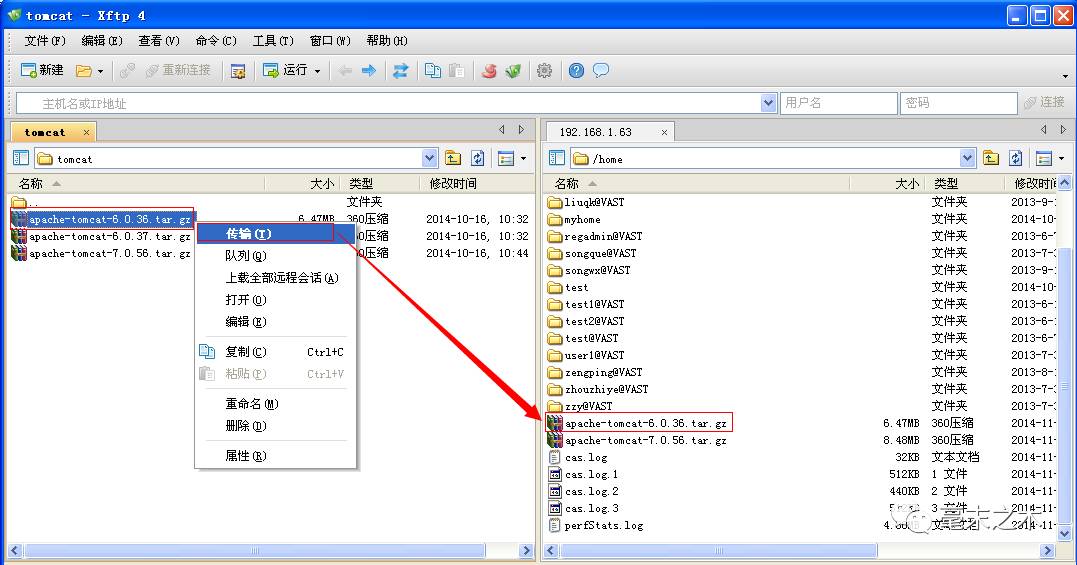Close the tomcat tab
The width and height of the screenshot is (1077, 565).
pos(86,132)
